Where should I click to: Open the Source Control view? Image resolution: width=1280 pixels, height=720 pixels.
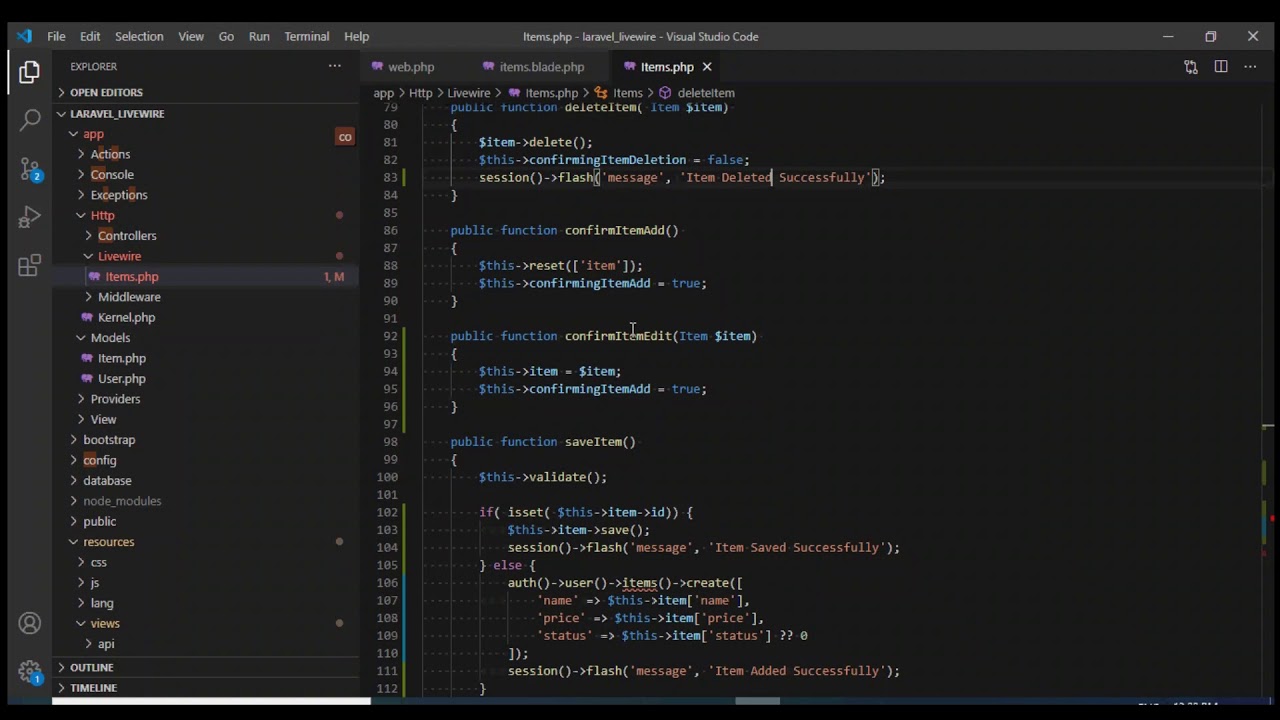click(29, 169)
